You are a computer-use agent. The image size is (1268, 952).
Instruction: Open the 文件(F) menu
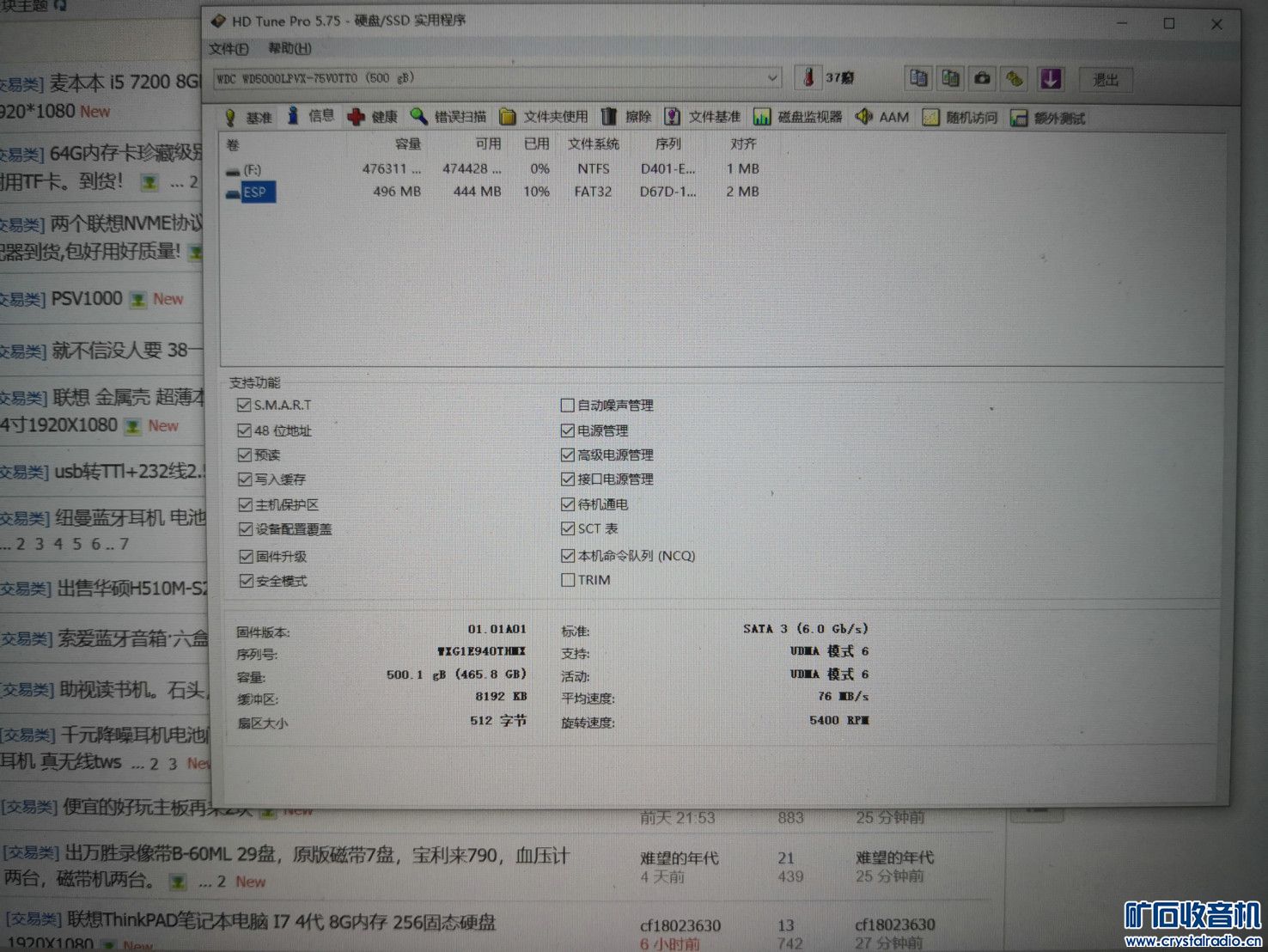point(229,49)
